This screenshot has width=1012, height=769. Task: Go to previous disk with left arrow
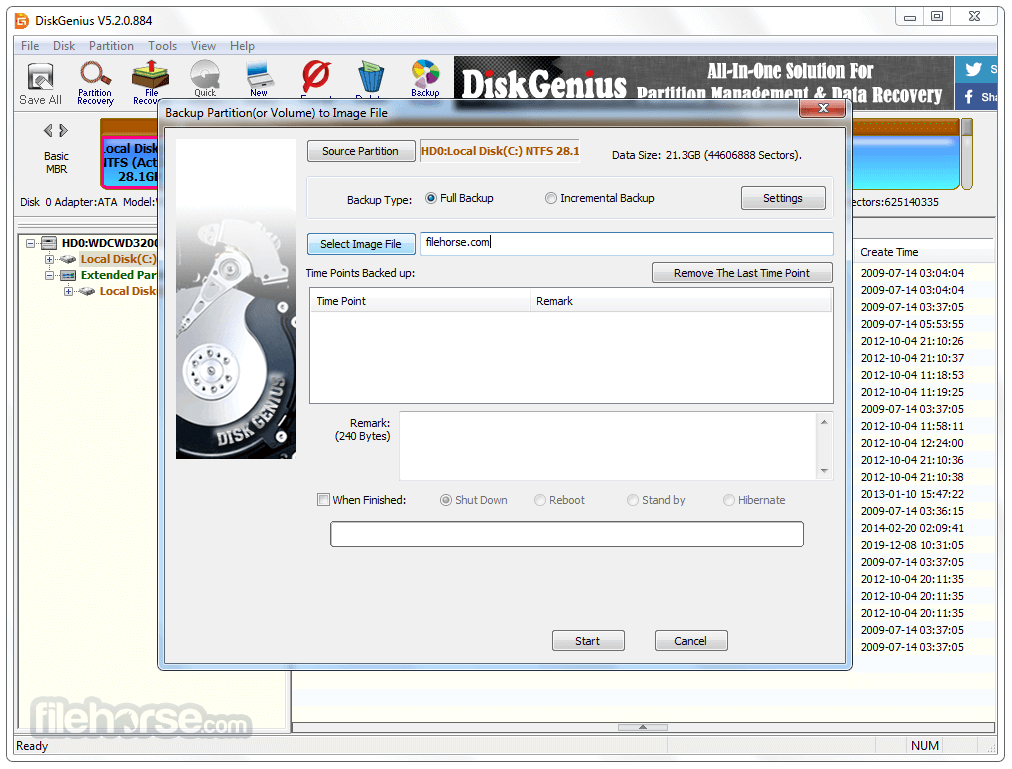(48, 130)
